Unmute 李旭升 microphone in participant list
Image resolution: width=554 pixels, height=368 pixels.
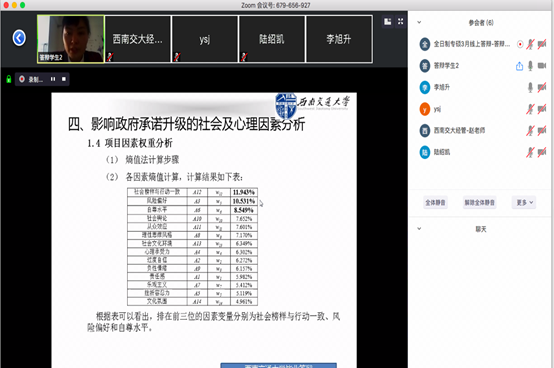[530, 87]
